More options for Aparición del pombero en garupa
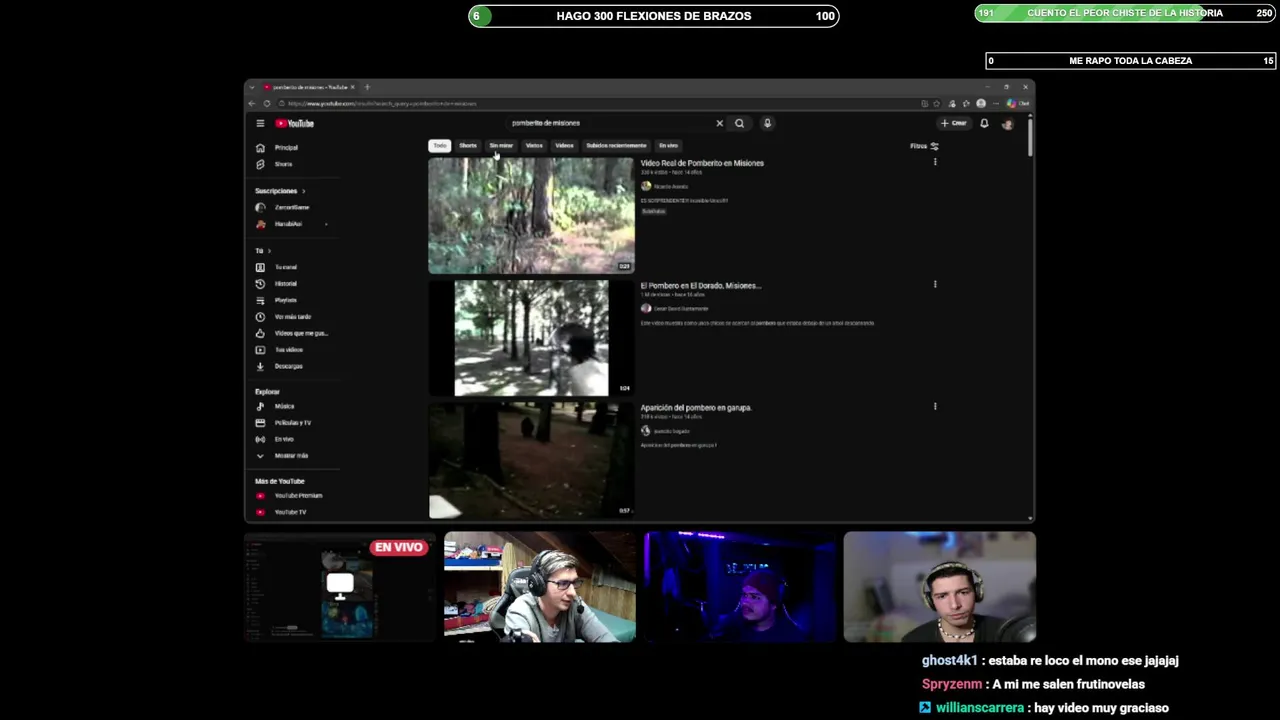This screenshot has width=1280, height=720. pos(935,406)
